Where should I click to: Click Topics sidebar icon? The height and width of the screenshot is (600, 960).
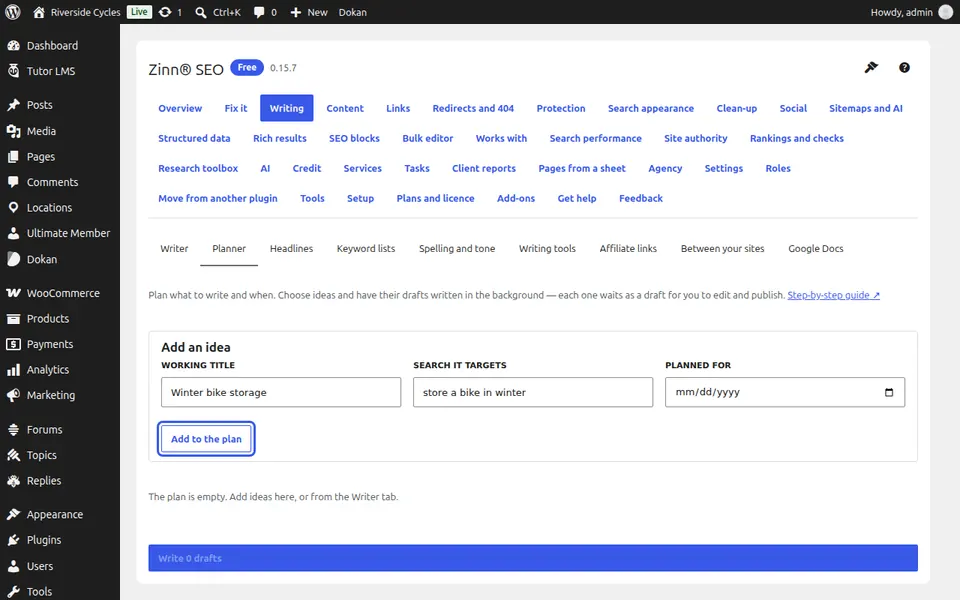[13, 455]
